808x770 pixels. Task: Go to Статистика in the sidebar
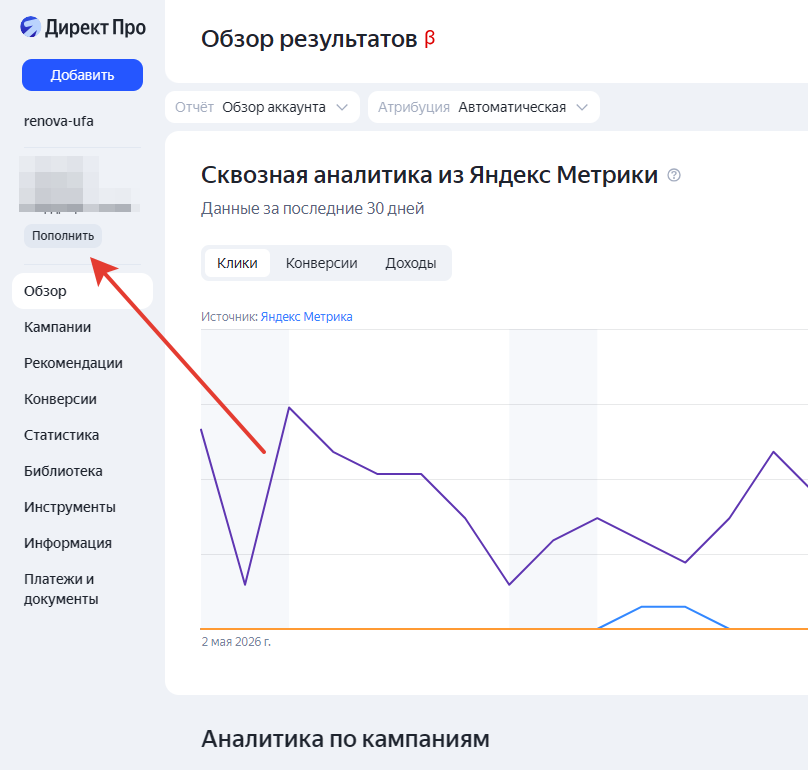(x=61, y=436)
